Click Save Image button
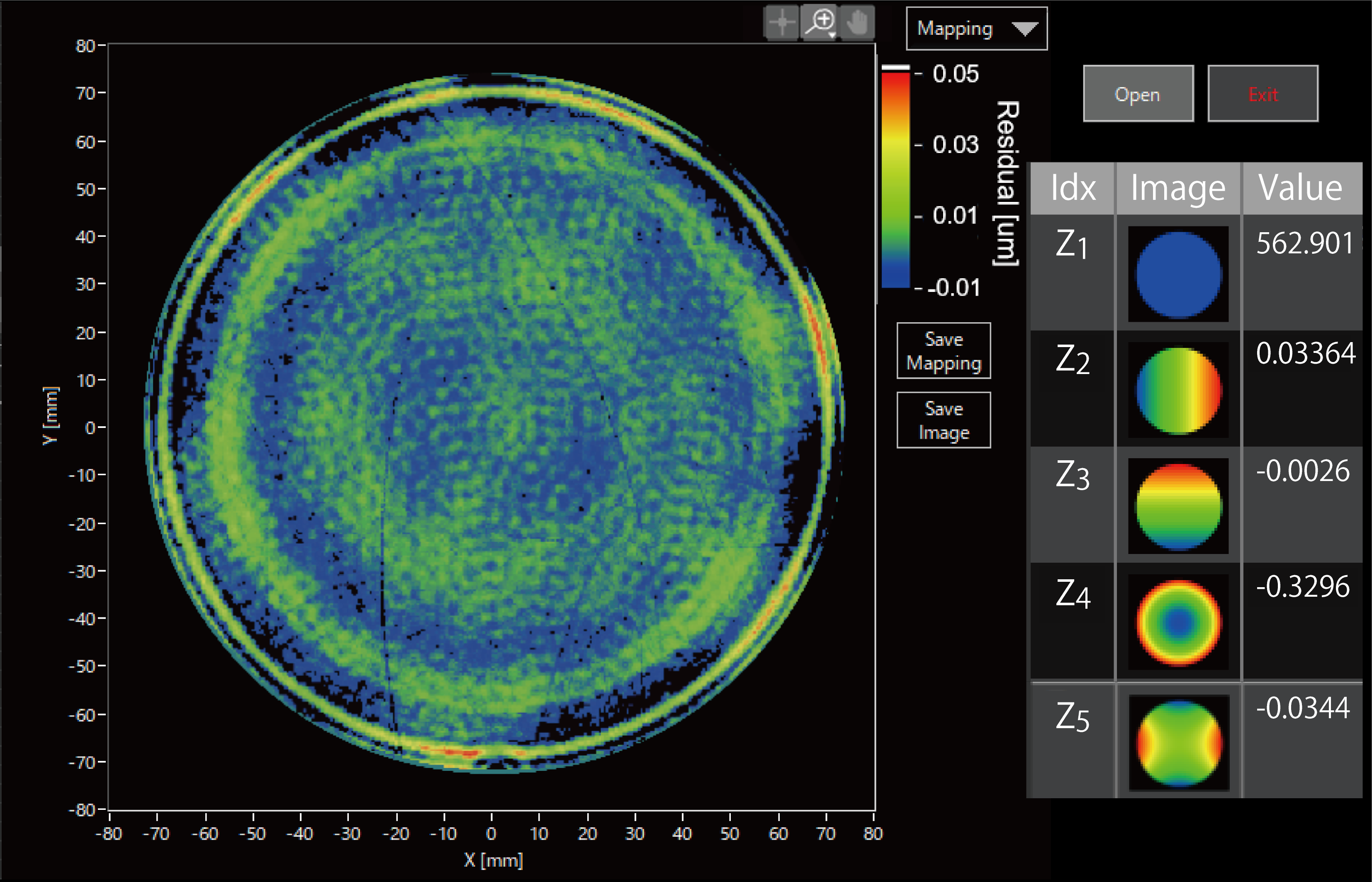This screenshot has width=1372, height=882. (x=944, y=420)
